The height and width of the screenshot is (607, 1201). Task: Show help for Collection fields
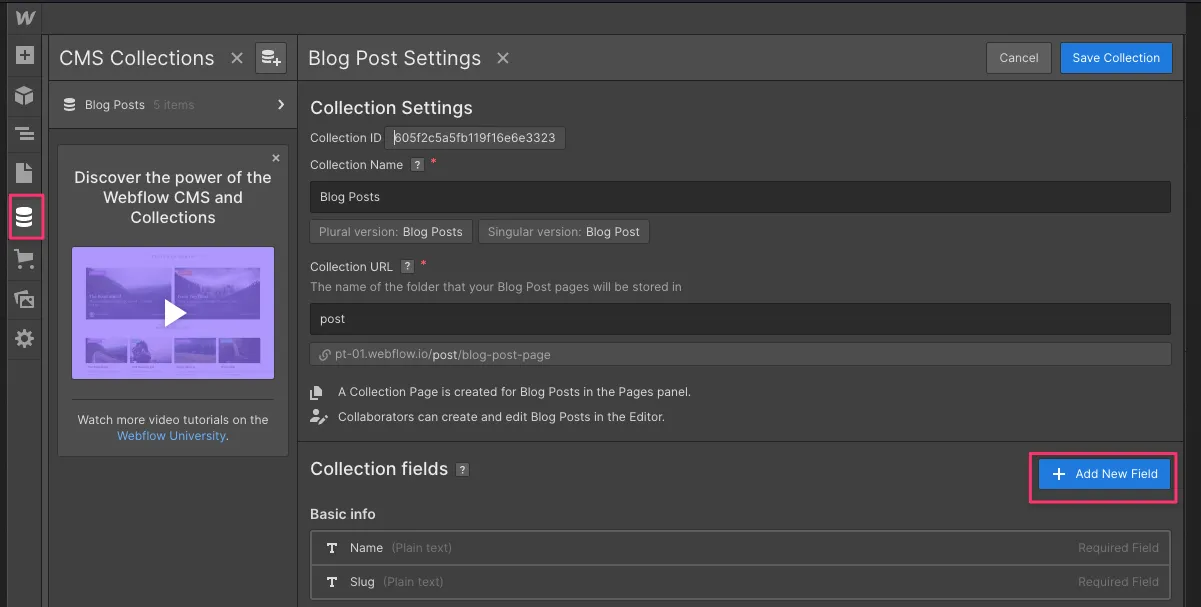click(x=462, y=469)
